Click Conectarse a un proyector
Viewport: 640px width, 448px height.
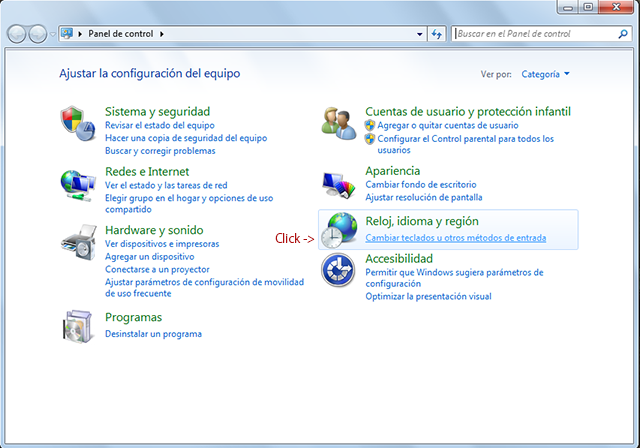[x=157, y=269]
